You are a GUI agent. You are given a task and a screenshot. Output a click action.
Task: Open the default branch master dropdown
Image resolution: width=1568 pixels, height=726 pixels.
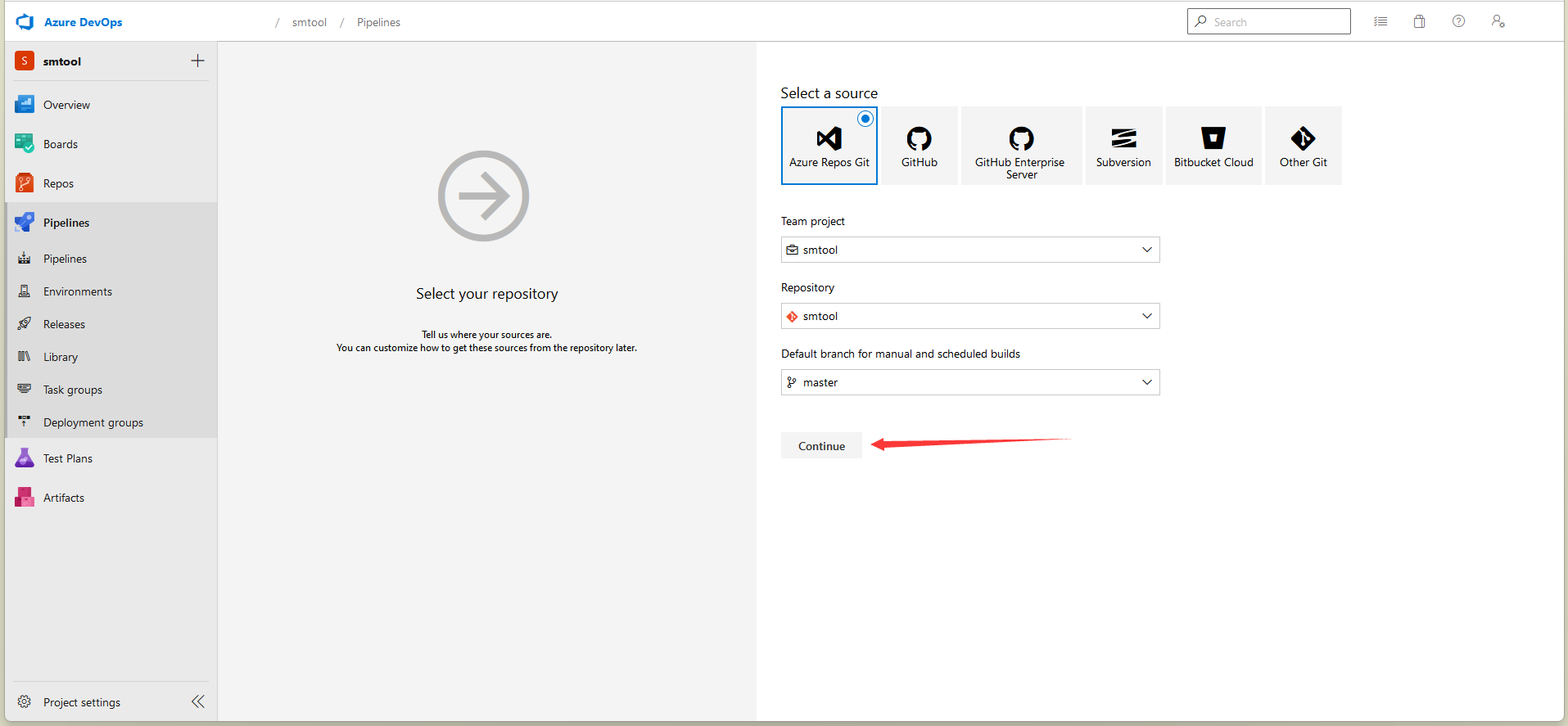[969, 382]
